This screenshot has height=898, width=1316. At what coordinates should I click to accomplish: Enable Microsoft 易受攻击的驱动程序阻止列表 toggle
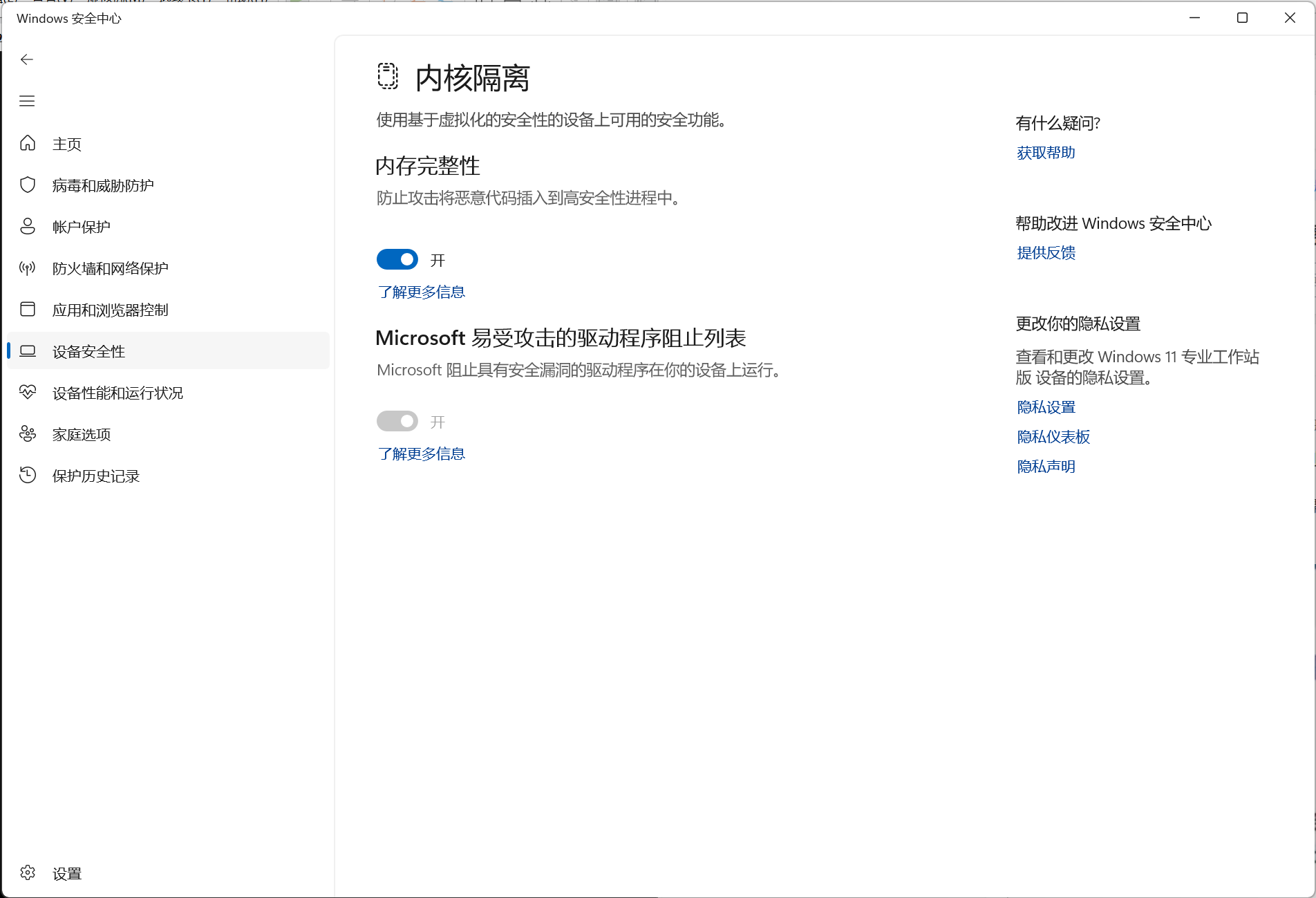coord(397,420)
